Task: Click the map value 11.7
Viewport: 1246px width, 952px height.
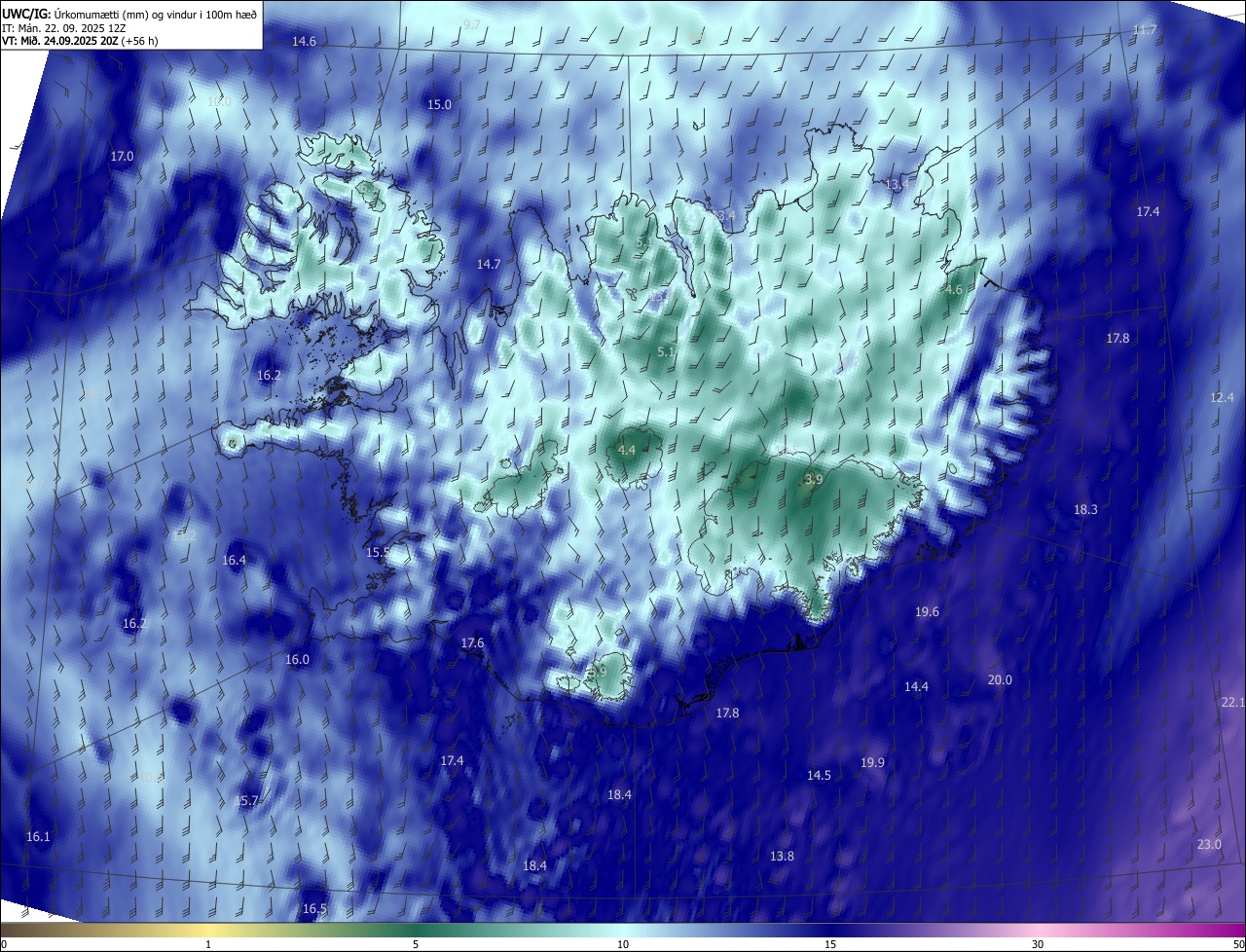Action: coord(1145,30)
